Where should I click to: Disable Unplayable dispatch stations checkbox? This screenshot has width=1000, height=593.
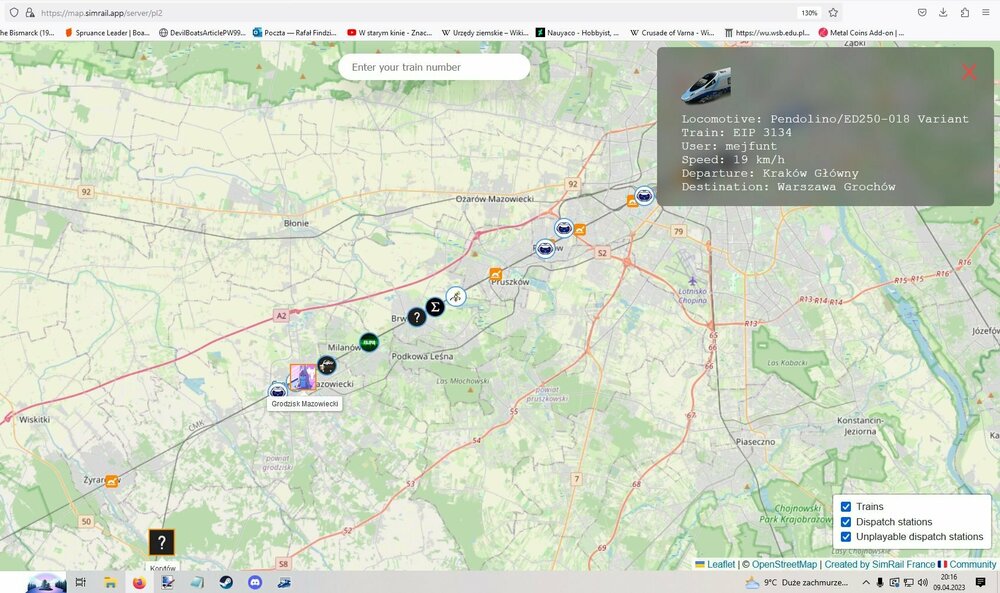click(x=846, y=537)
